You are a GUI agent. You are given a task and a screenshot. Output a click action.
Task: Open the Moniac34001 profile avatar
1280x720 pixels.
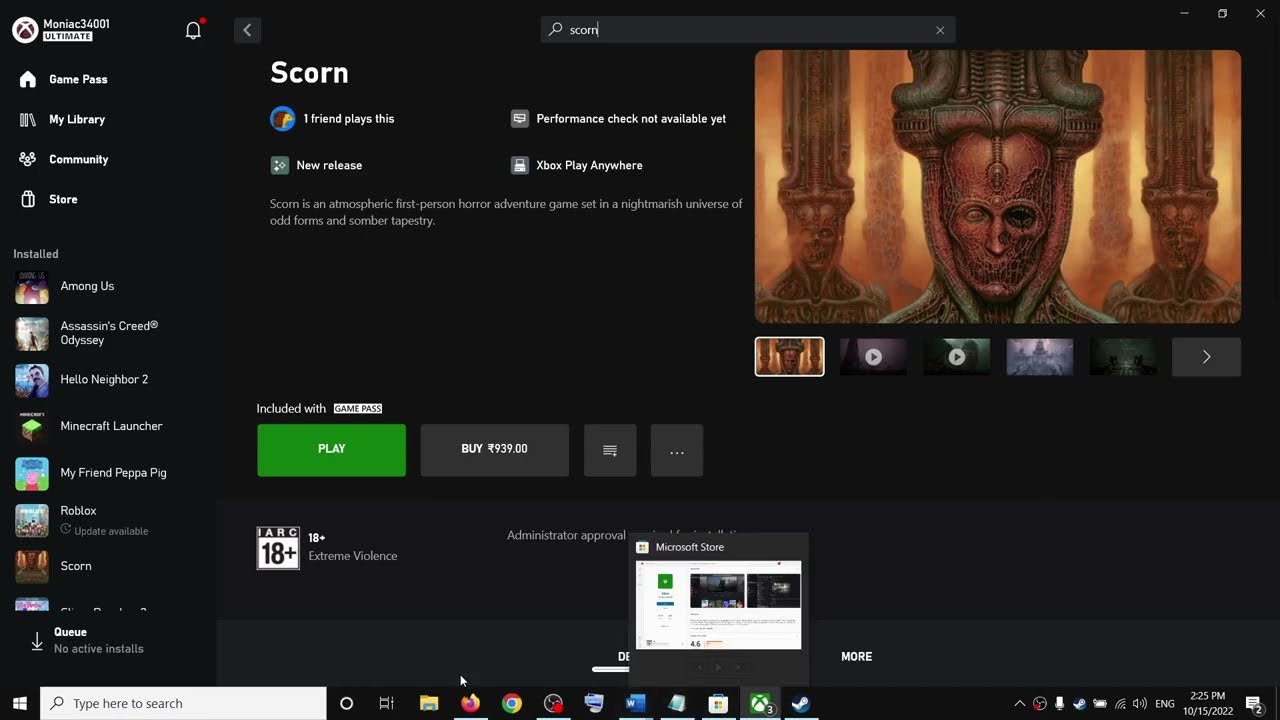click(25, 30)
